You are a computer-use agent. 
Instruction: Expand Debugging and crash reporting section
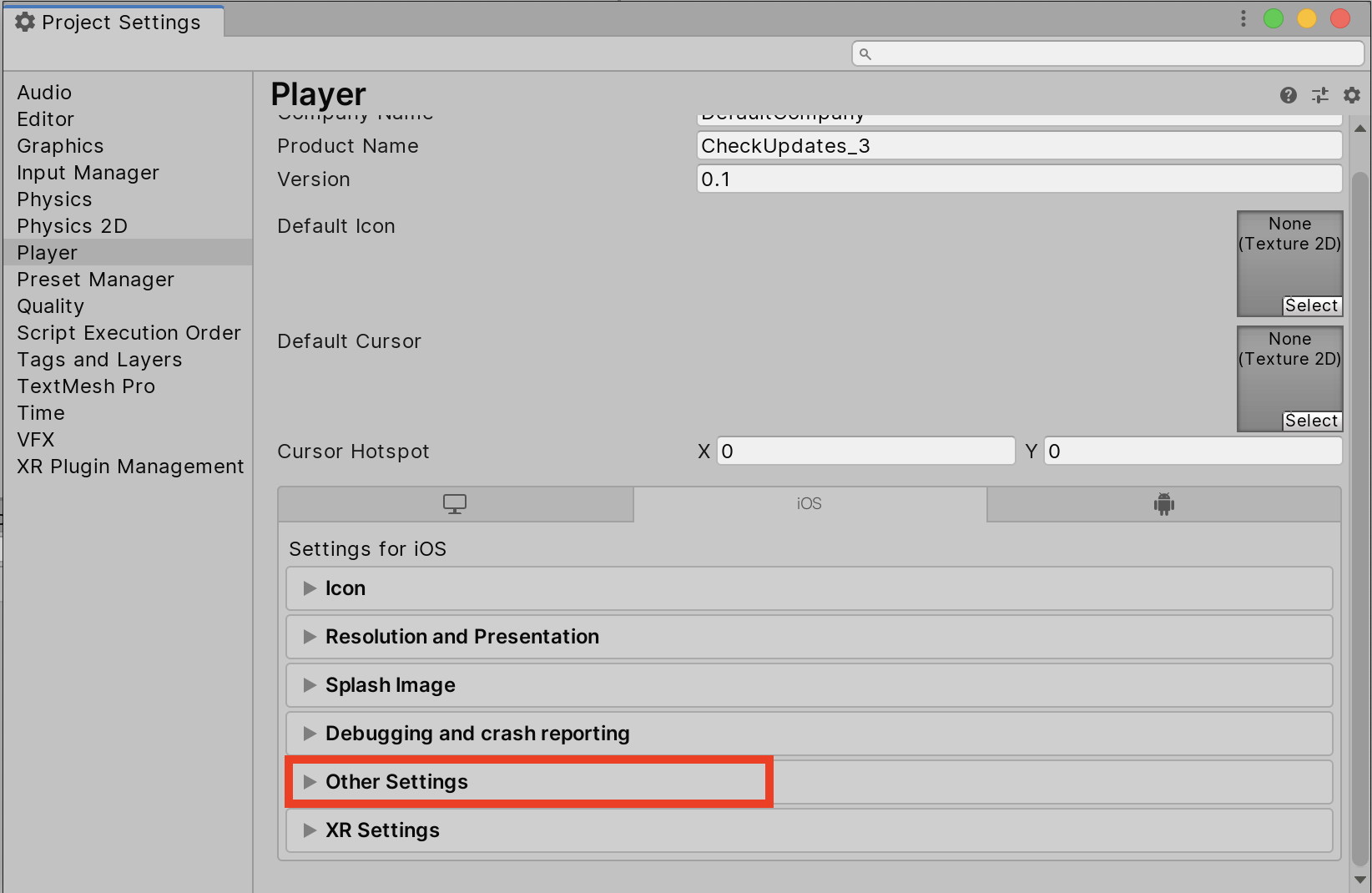point(809,734)
